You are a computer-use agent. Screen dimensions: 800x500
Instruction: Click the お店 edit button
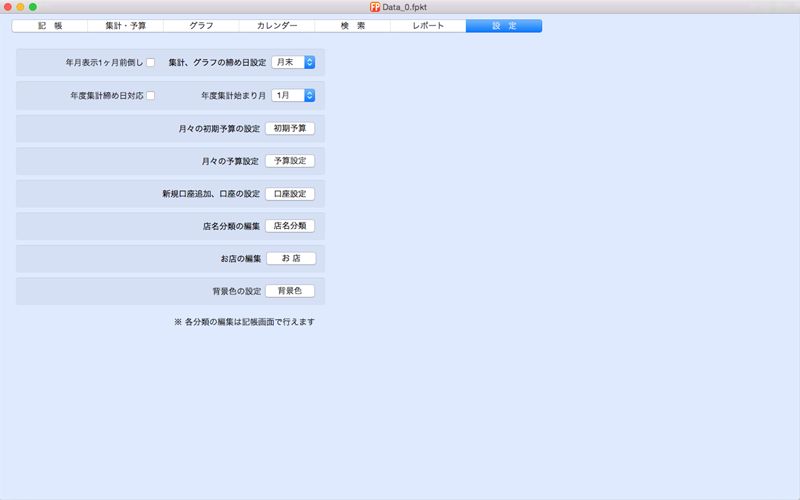pos(291,259)
